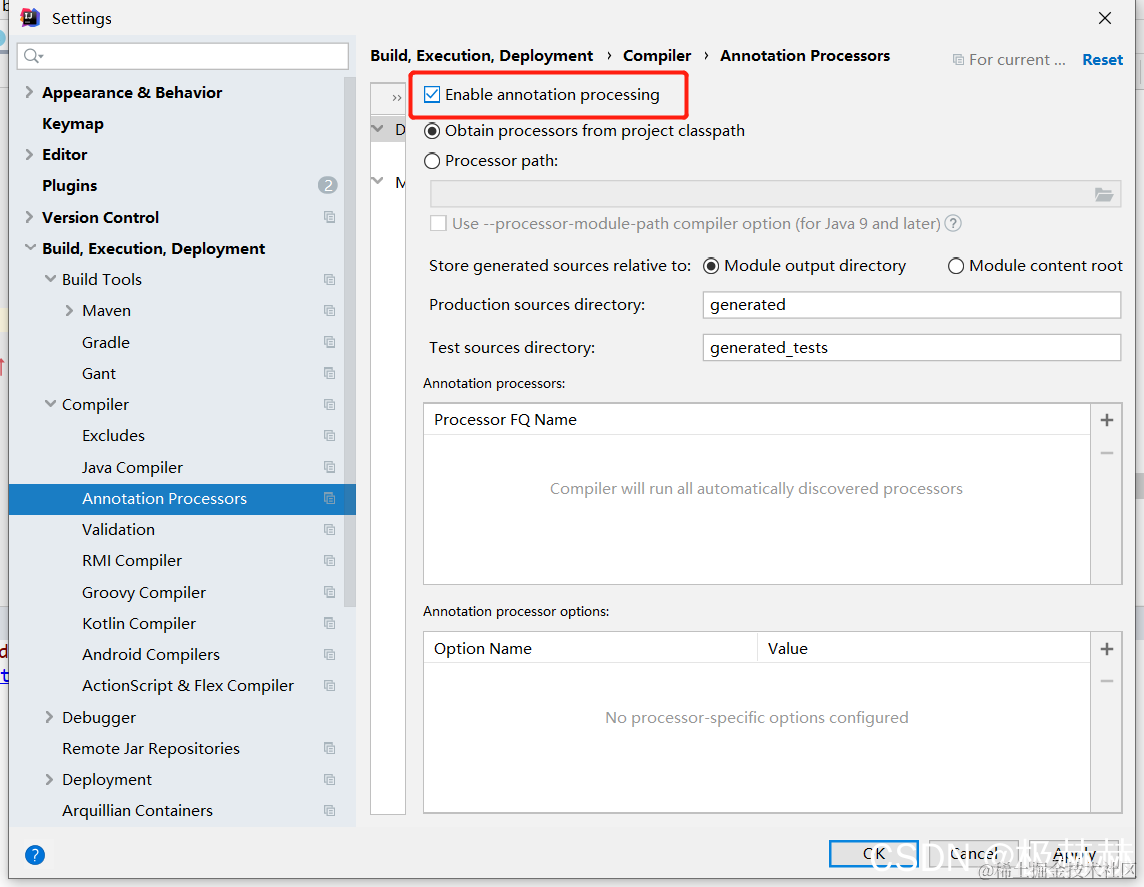Click the project-level icon beside Gradle
The image size is (1144, 887).
(x=330, y=342)
